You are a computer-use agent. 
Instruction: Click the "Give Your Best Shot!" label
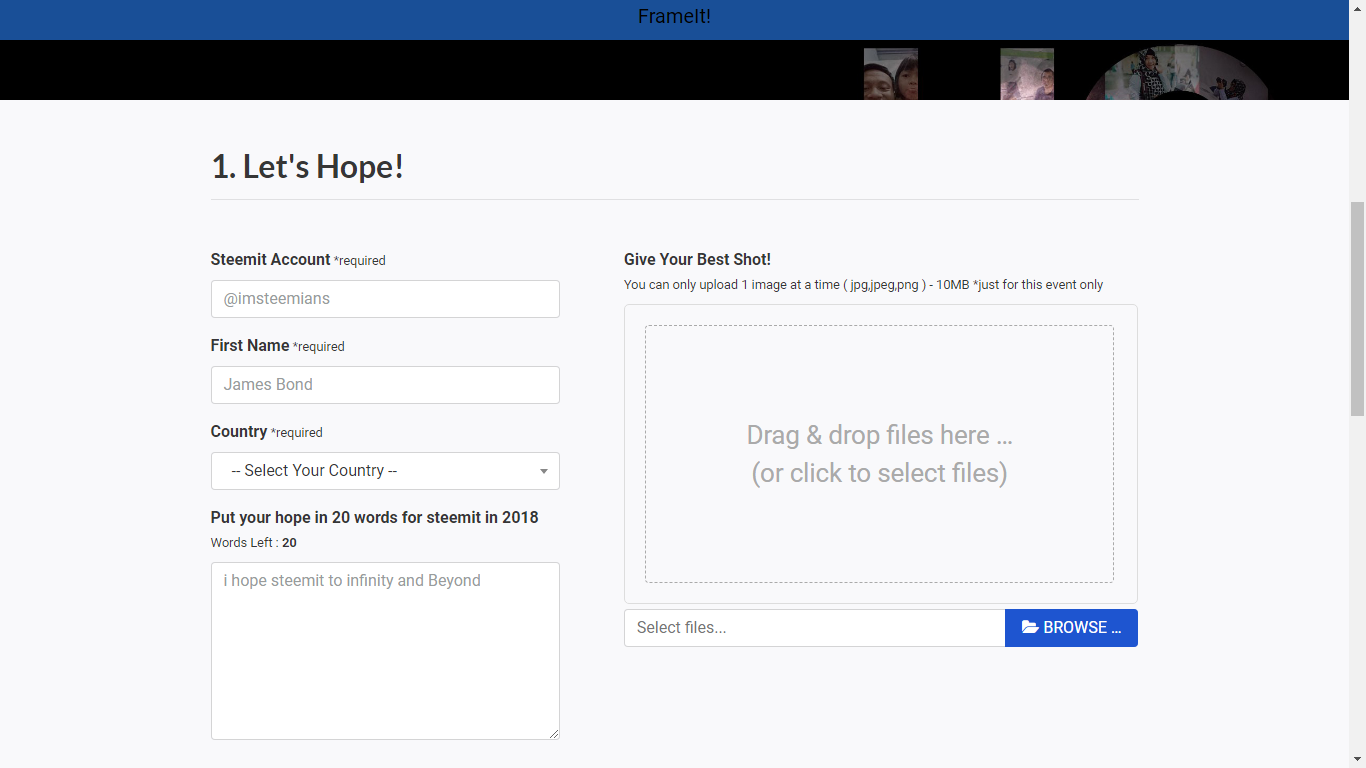click(x=697, y=259)
